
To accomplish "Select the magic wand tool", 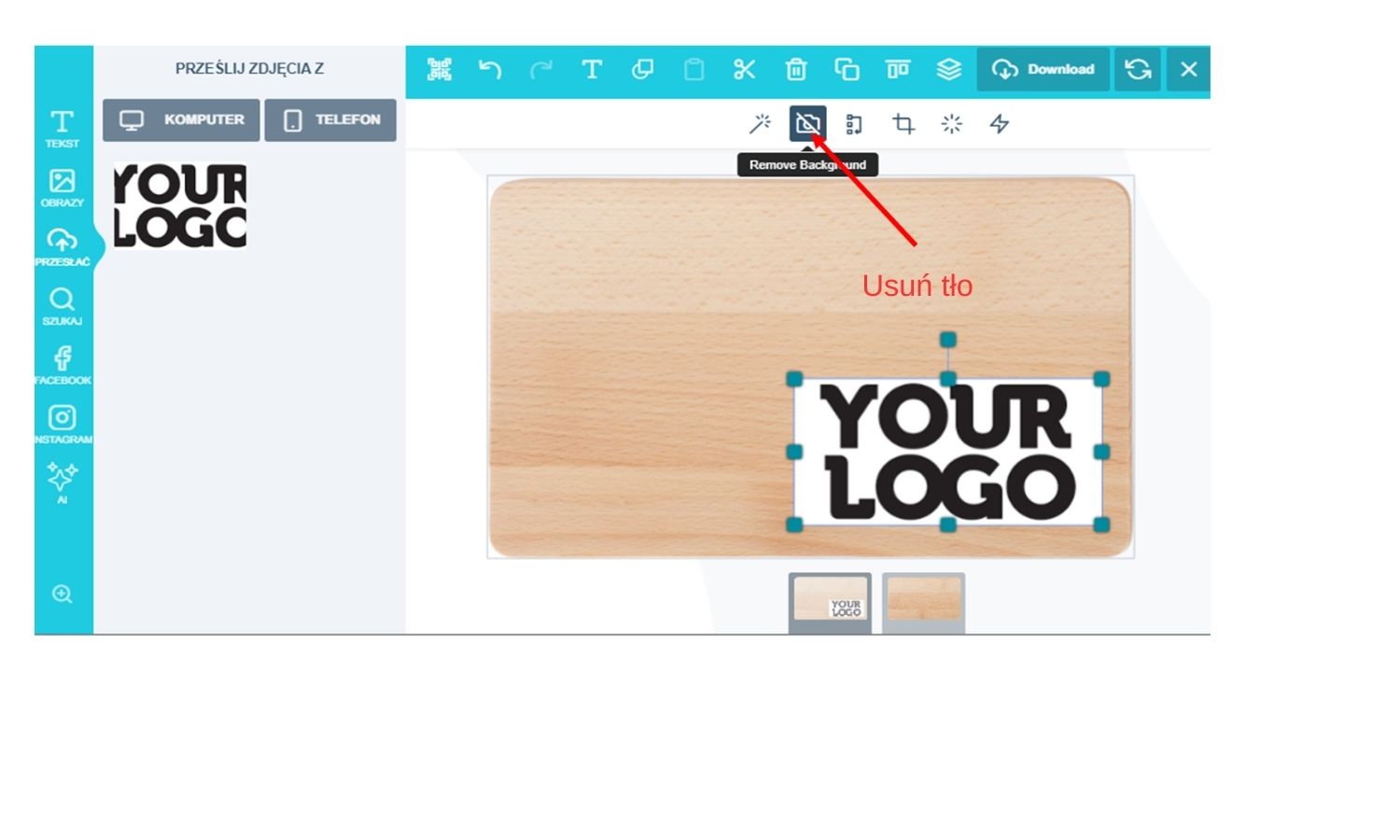I will point(760,124).
